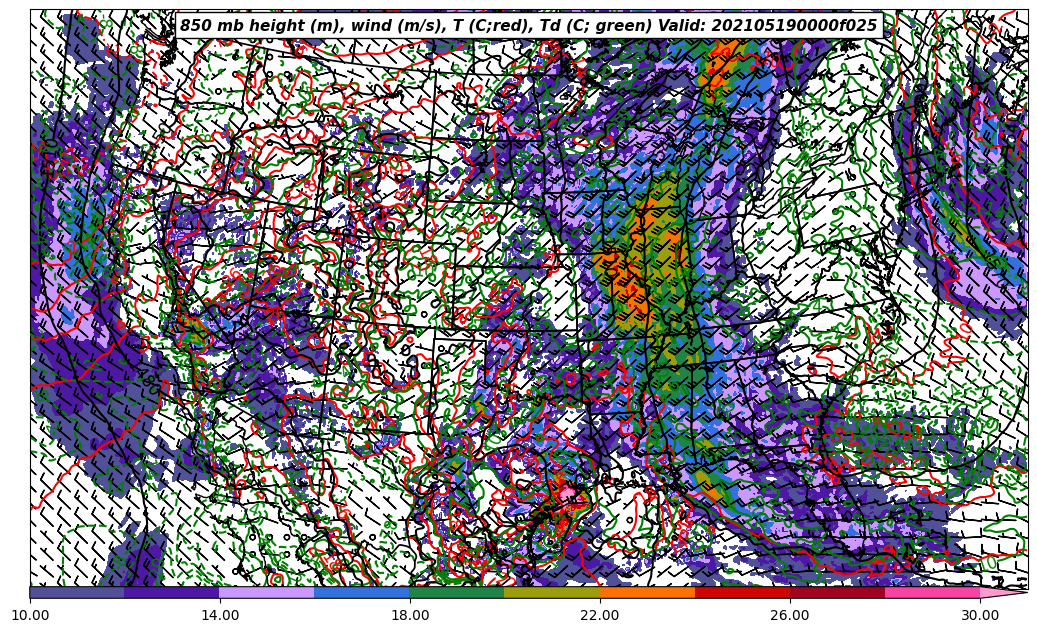Select the 14.00 colorbar tick label
The image size is (1037, 632).
click(220, 616)
